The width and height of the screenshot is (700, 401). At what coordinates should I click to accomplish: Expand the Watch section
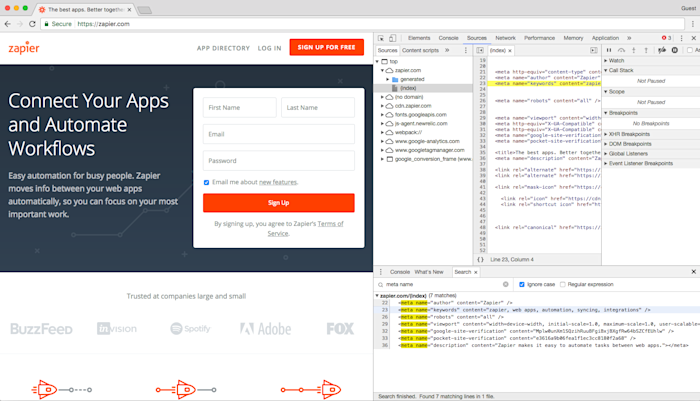606,61
